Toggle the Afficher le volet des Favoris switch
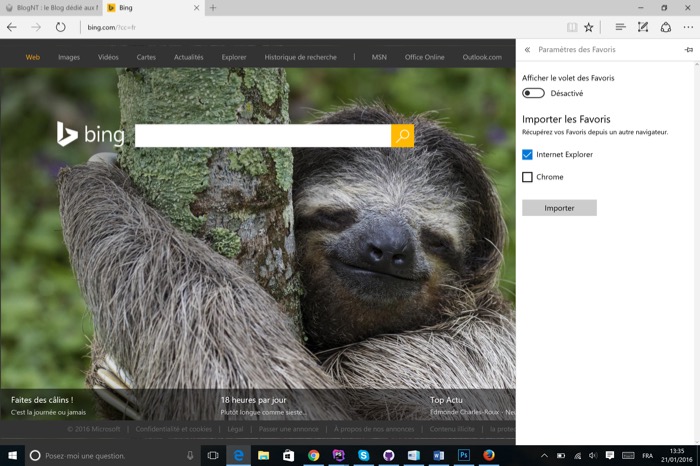Viewport: 700px width, 466px height. coord(533,93)
